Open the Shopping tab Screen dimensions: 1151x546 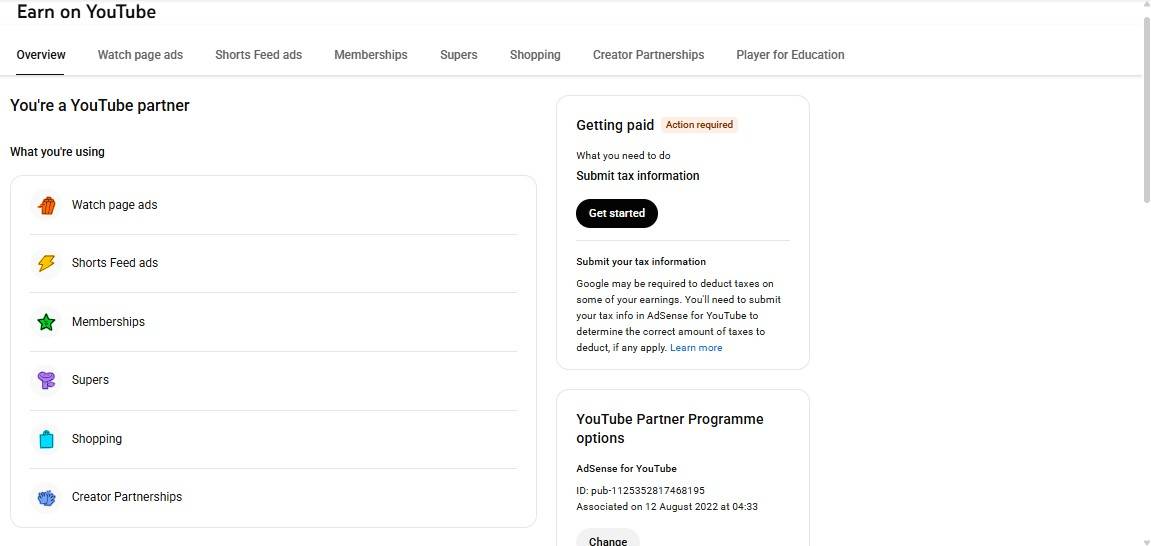pos(535,55)
